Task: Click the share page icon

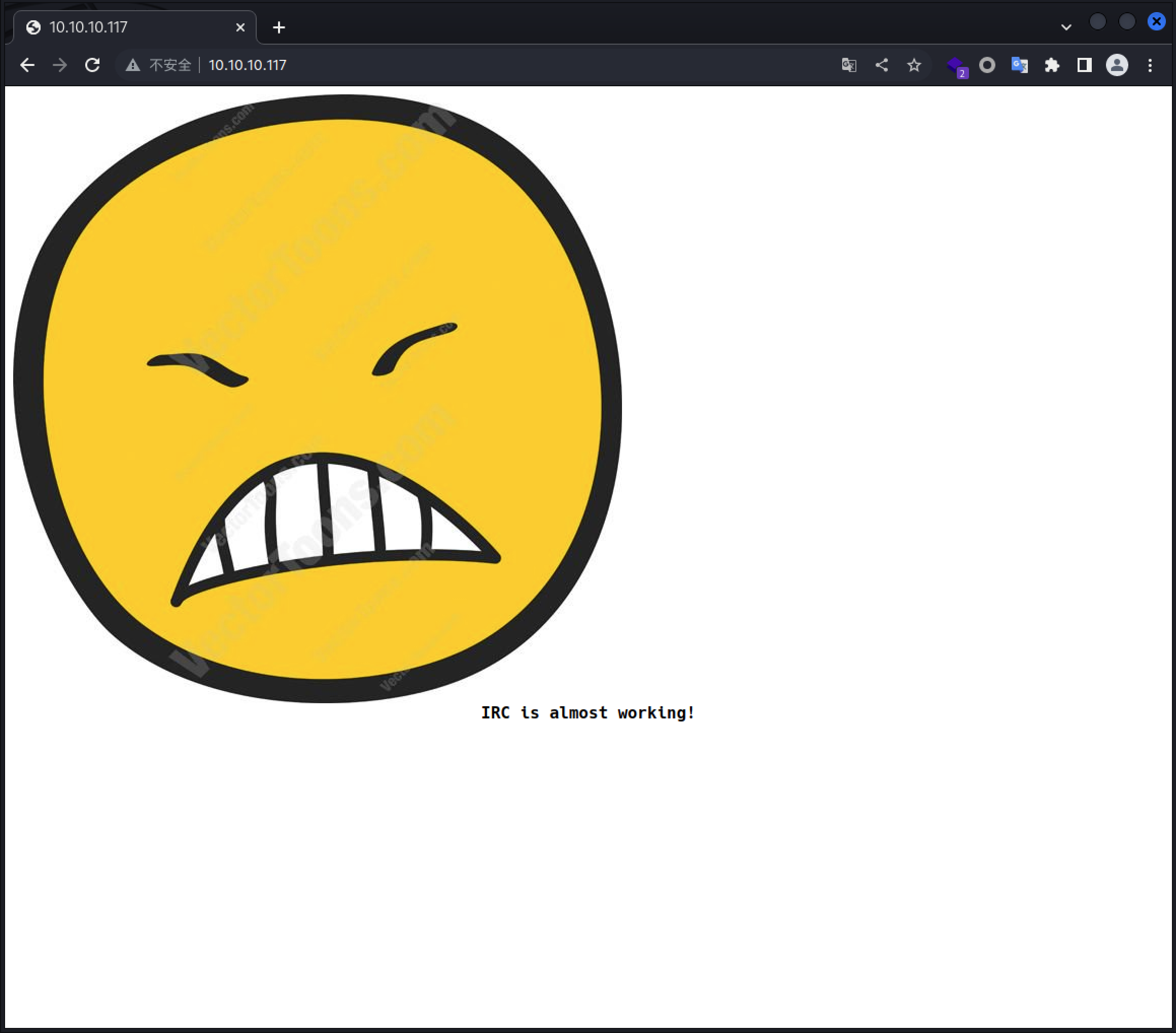Action: pyautogui.click(x=881, y=65)
